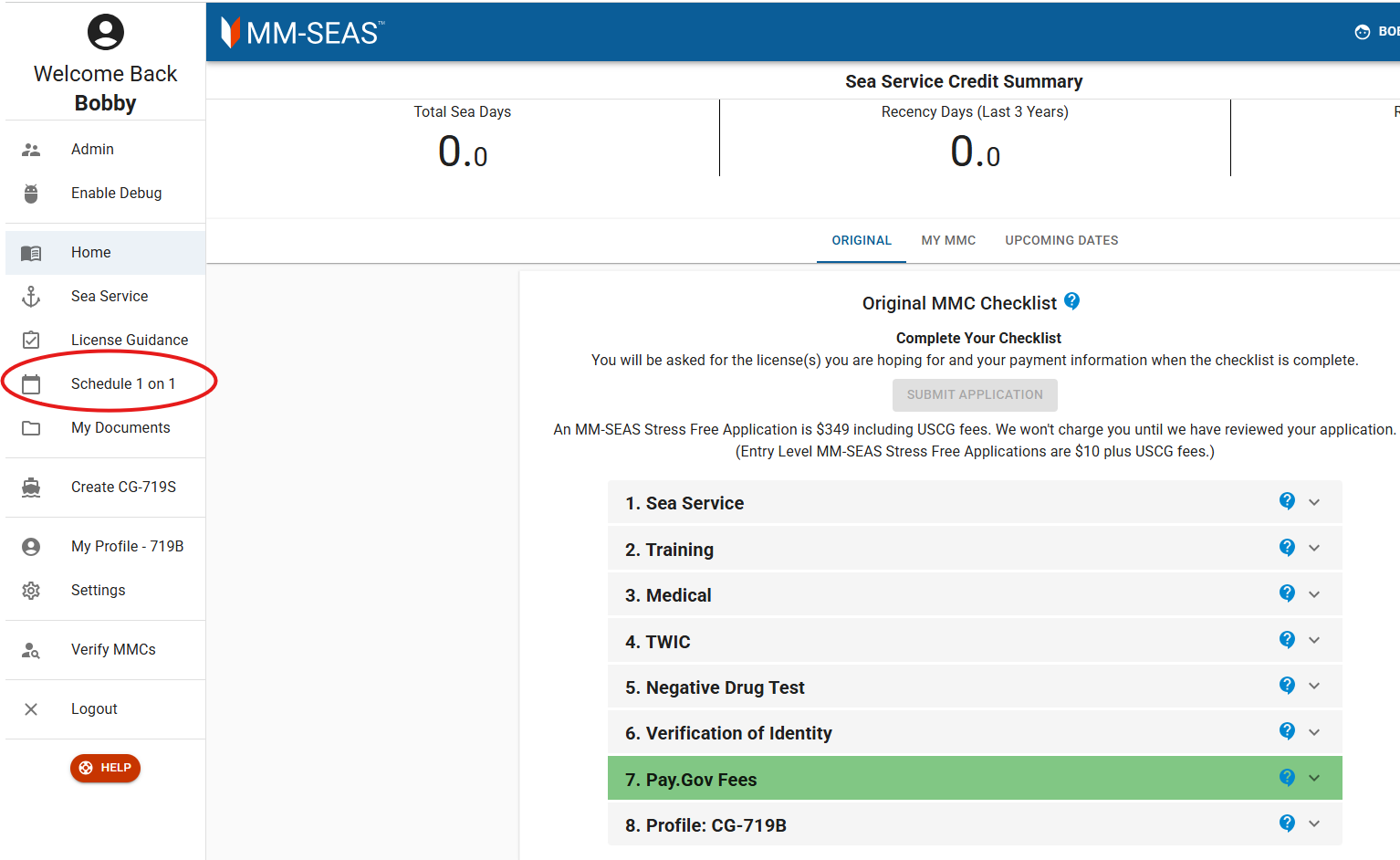Click the Settings gear icon
This screenshot has width=1400, height=860.
pos(31,591)
